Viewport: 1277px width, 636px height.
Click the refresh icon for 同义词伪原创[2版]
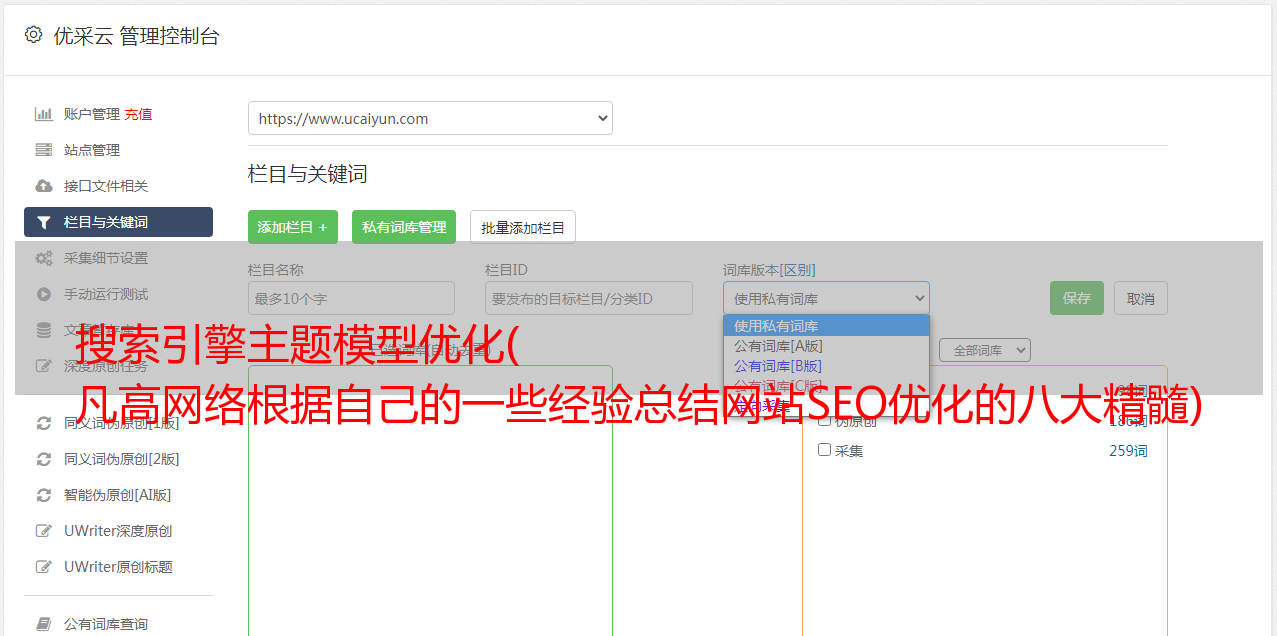[43, 459]
